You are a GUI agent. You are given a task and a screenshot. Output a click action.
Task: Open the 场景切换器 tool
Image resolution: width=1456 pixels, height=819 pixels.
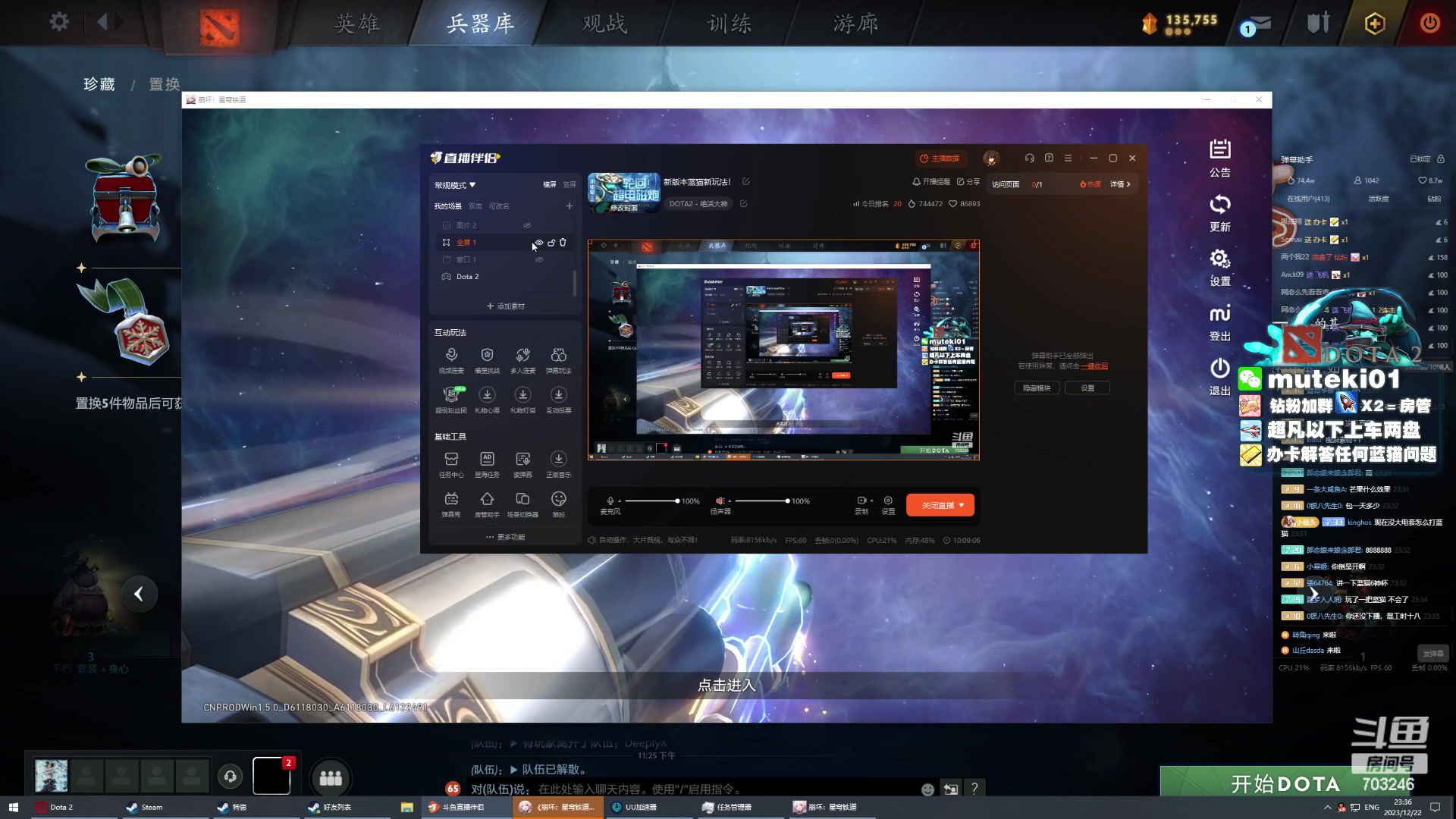[x=522, y=504]
